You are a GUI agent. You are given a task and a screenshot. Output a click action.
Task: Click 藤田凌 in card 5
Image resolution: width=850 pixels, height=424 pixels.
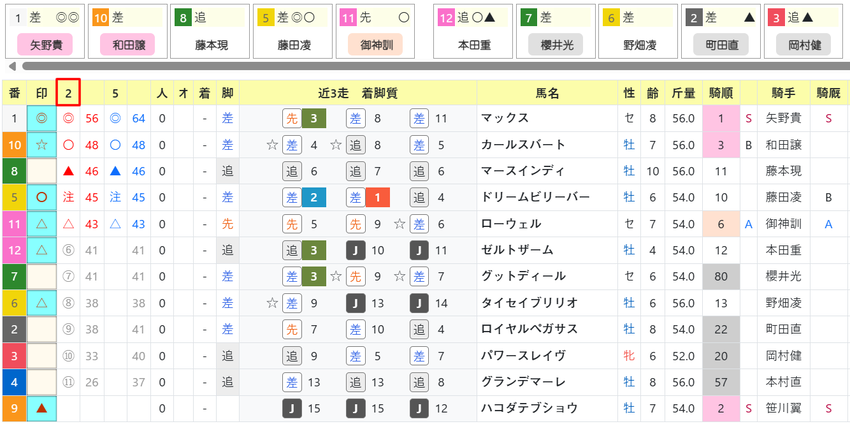293,46
